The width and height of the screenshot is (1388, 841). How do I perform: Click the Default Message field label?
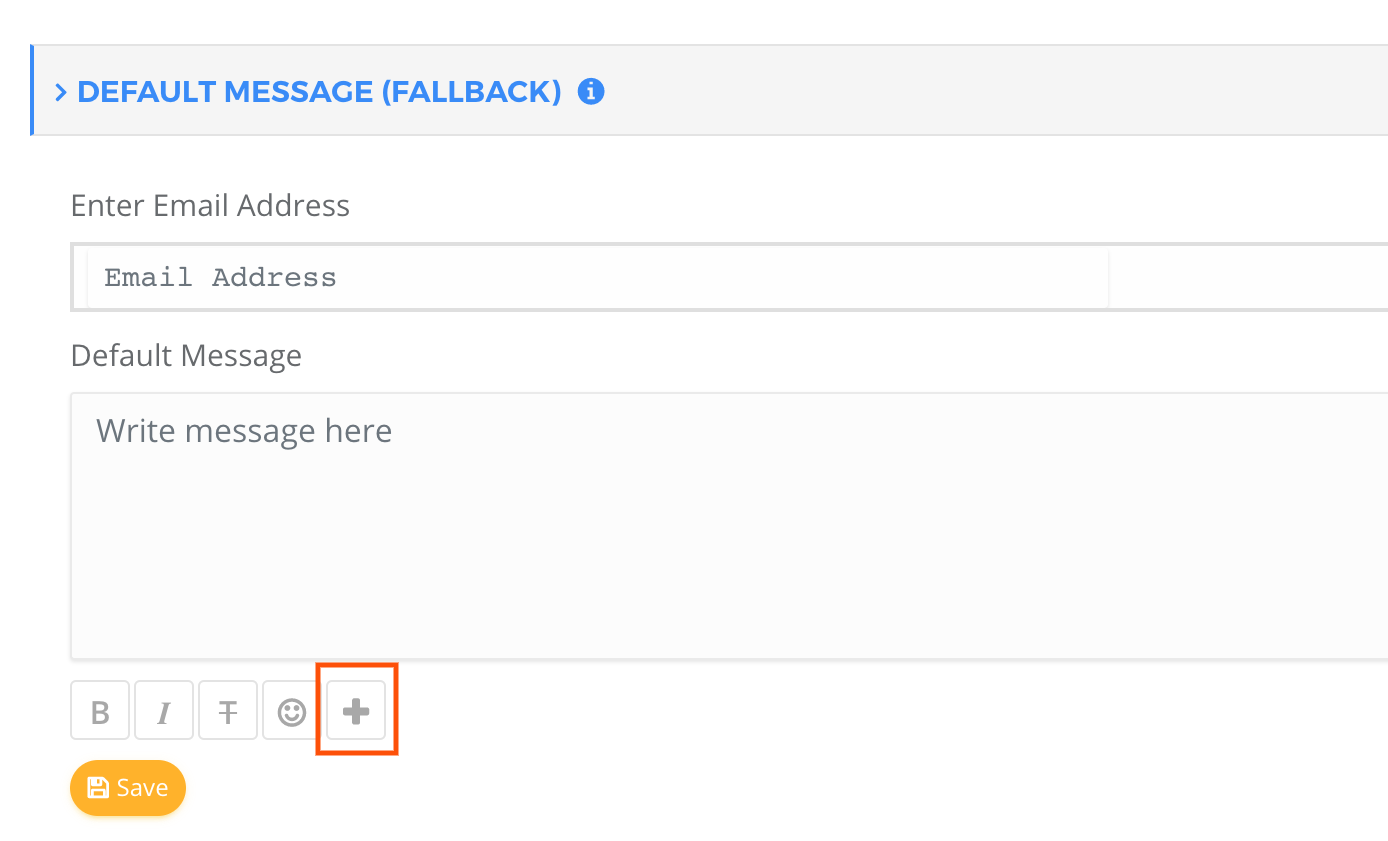[186, 356]
